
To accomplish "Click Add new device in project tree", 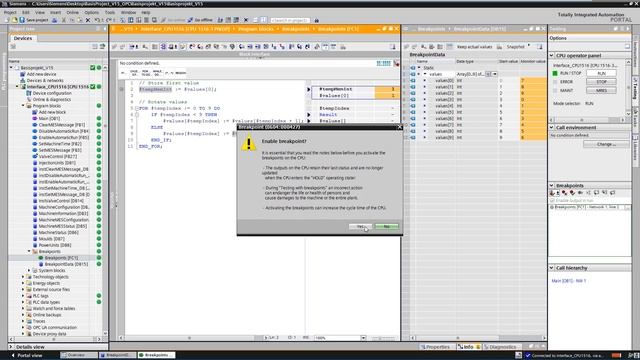I will [41, 74].
